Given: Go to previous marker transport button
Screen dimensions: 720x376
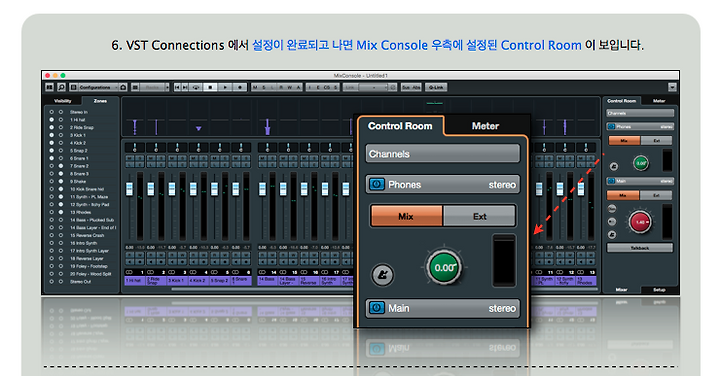Looking at the screenshot, I should [x=177, y=87].
